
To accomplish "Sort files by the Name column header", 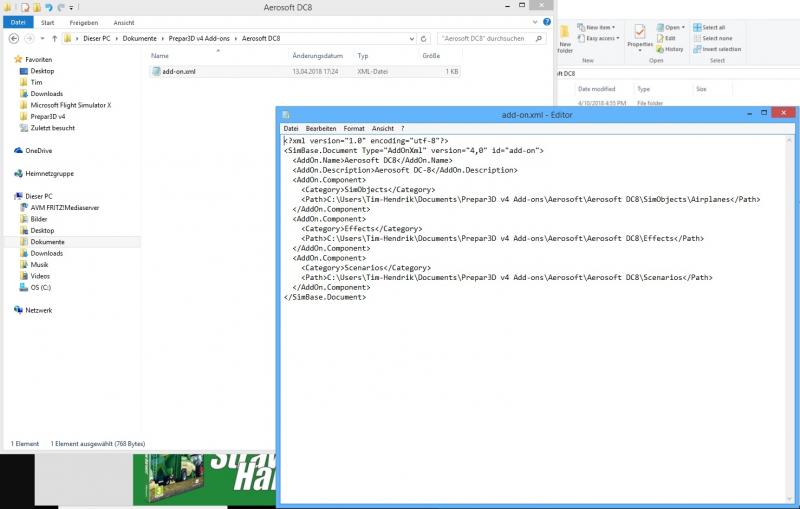I will pyautogui.click(x=160, y=56).
